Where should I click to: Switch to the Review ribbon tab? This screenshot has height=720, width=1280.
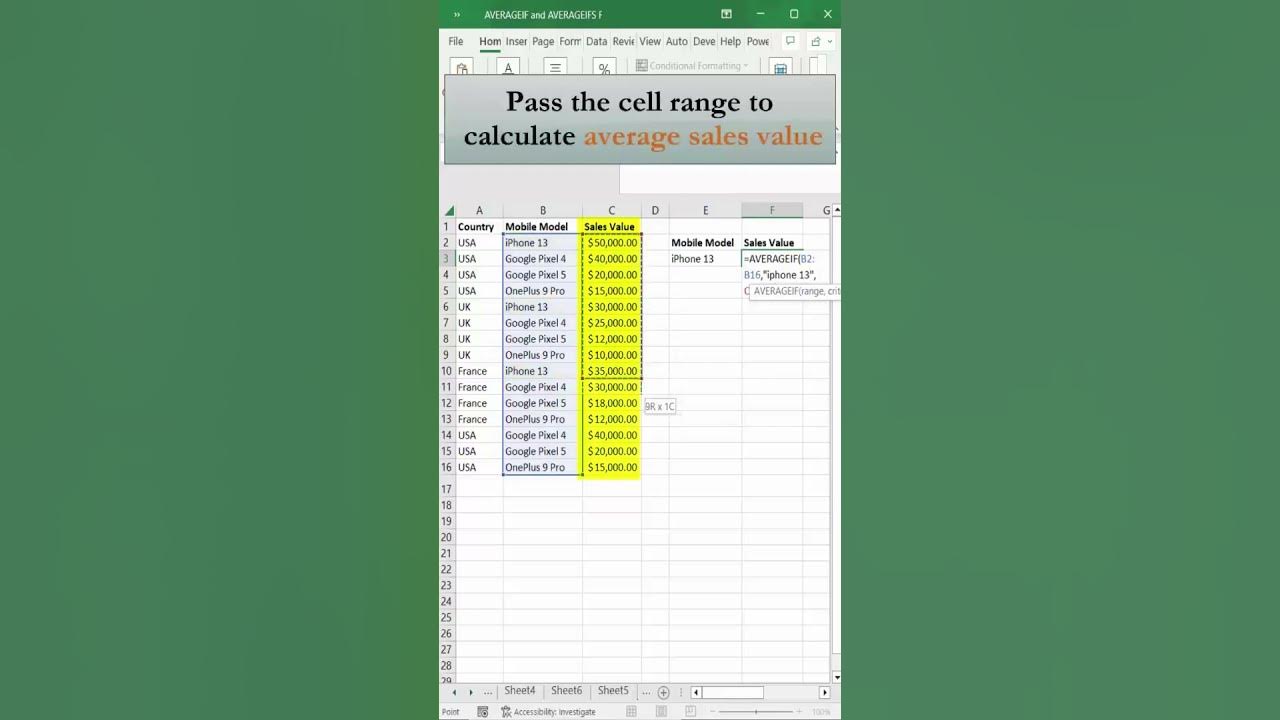coord(624,41)
